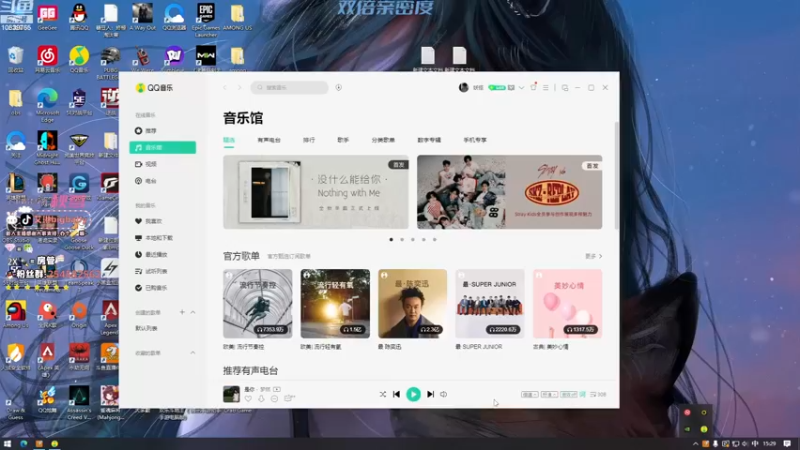The height and width of the screenshot is (450, 800).
Task: Like the current song with heart icon
Action: click(x=248, y=398)
